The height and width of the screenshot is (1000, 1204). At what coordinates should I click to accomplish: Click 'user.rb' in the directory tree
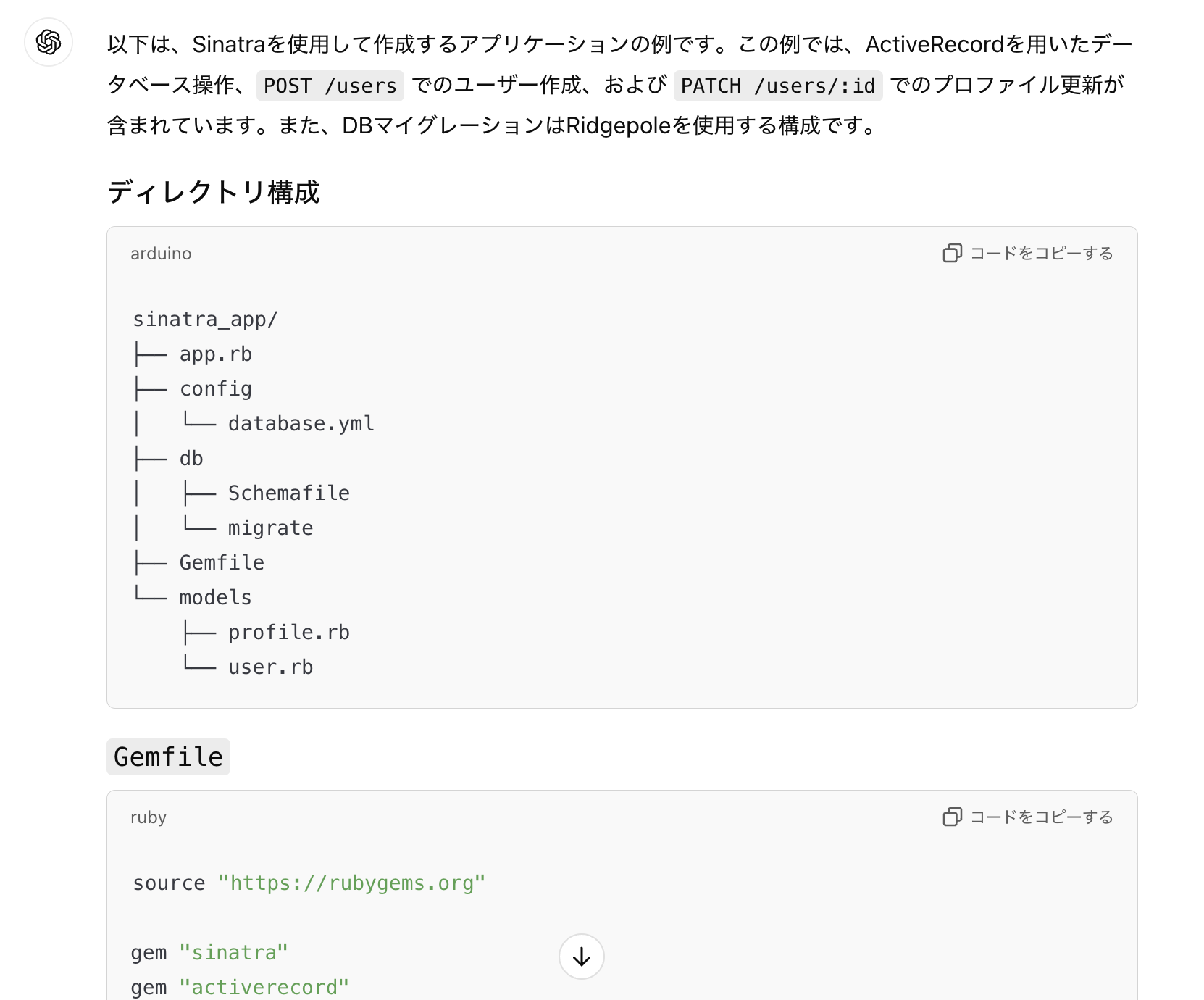pyautogui.click(x=270, y=667)
